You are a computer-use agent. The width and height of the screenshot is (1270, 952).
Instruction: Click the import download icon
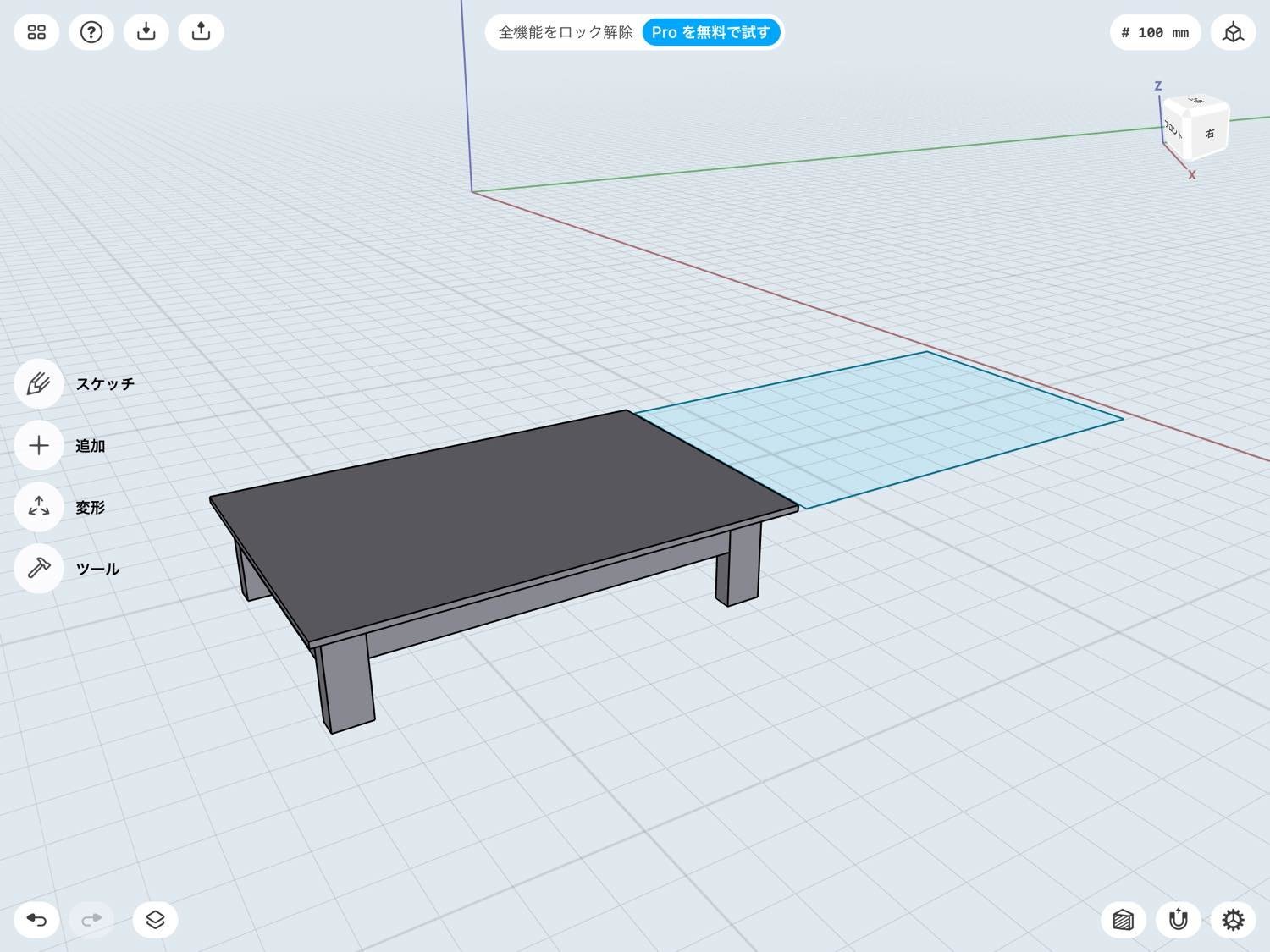tap(146, 32)
